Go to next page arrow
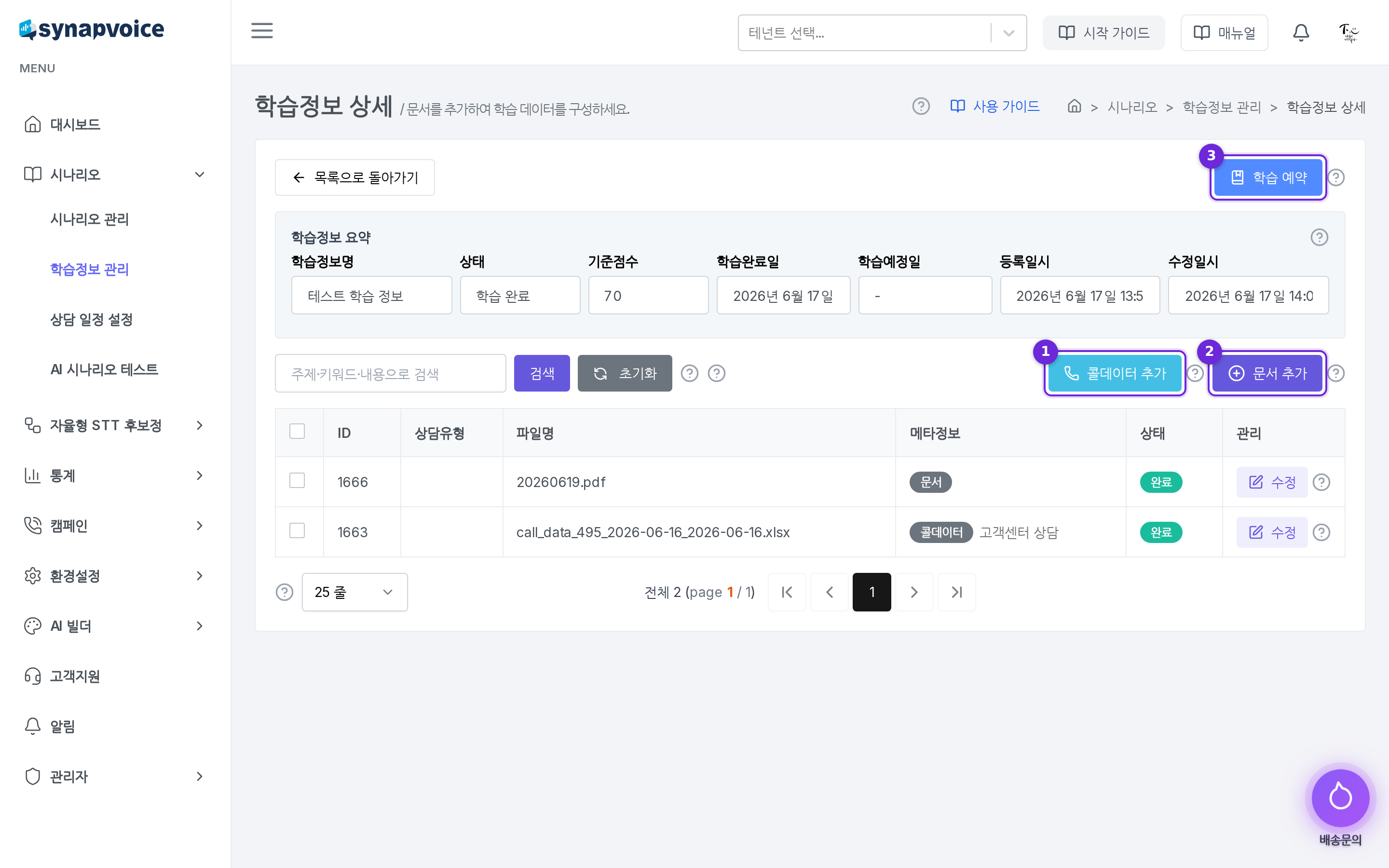 (914, 592)
